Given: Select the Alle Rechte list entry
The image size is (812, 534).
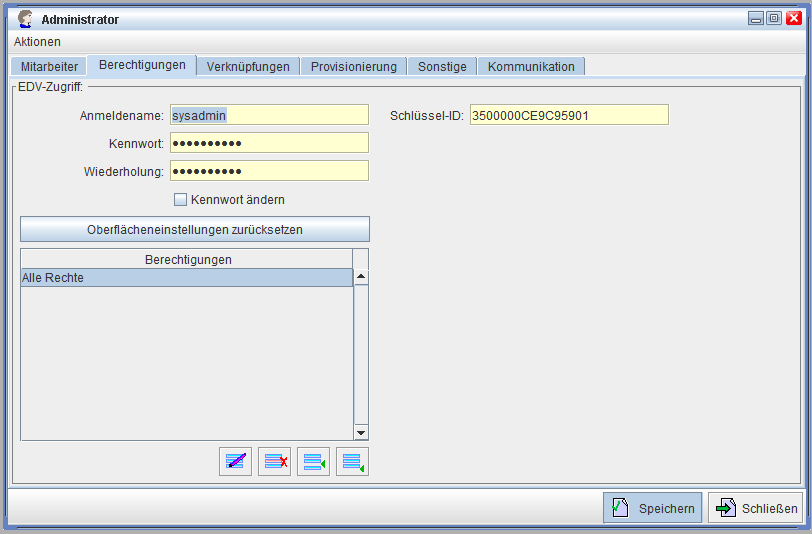Looking at the screenshot, I should click(x=186, y=278).
